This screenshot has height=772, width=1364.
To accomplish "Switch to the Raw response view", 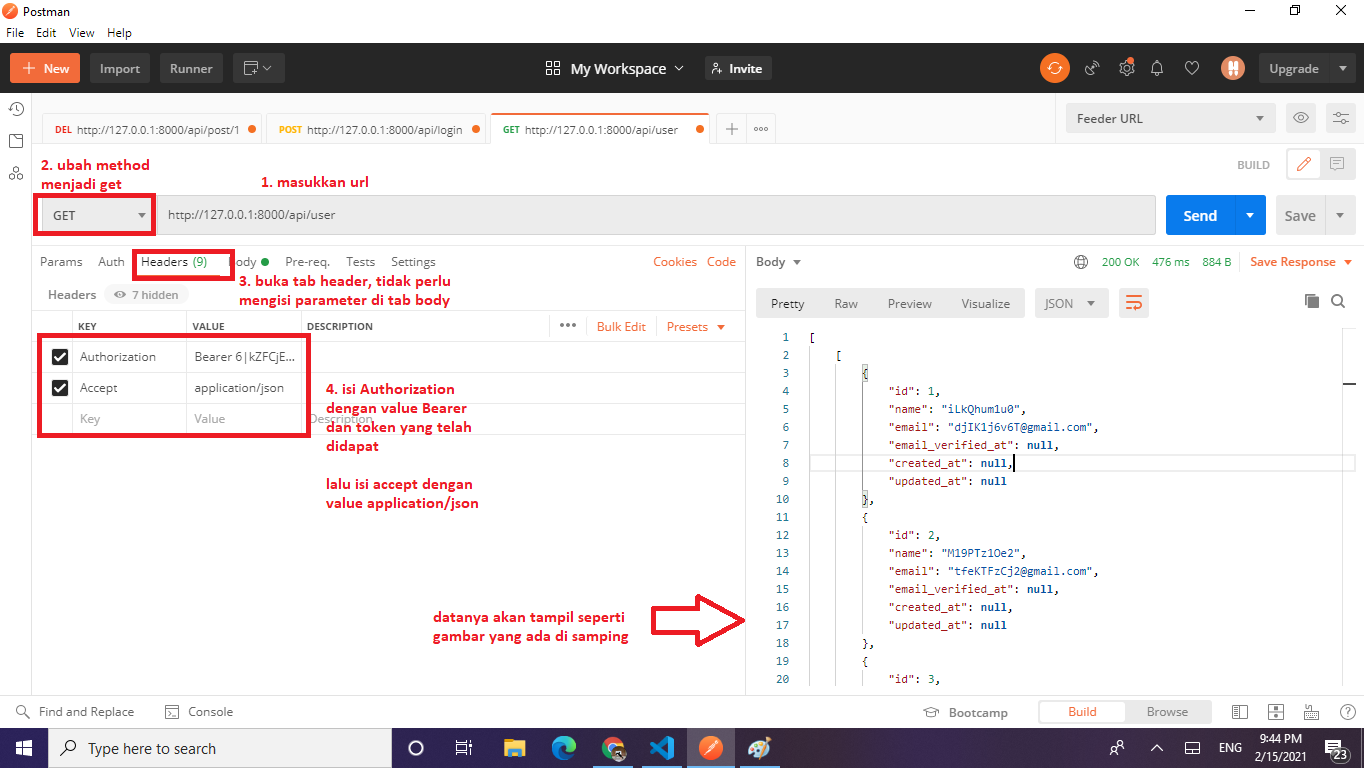I will (x=845, y=303).
